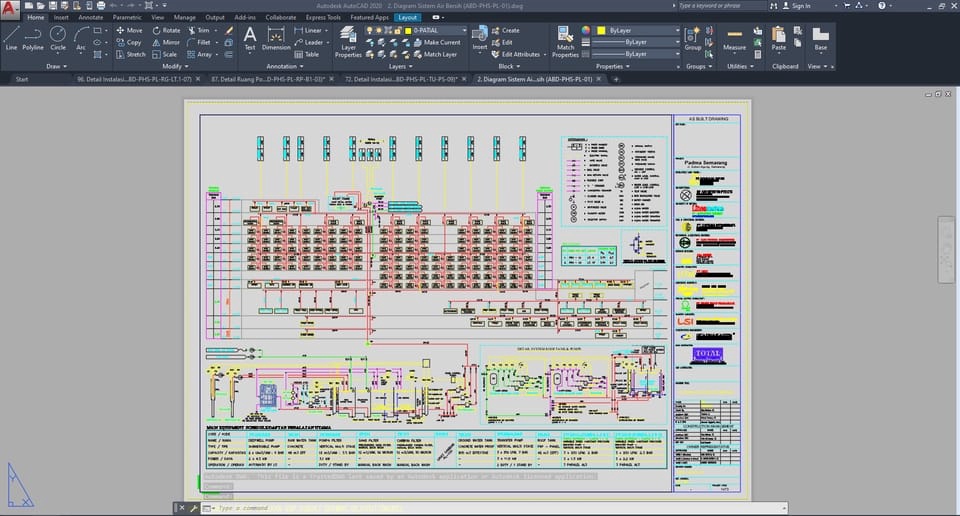This screenshot has height=516, width=960.
Task: Expand the Utilities panel
Action: (740, 66)
